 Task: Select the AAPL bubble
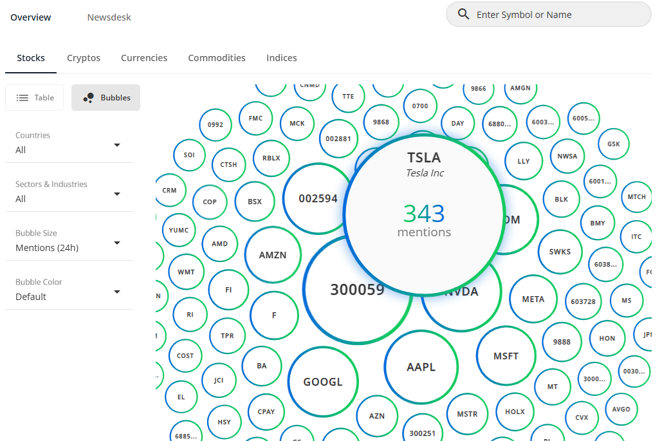coord(421,367)
